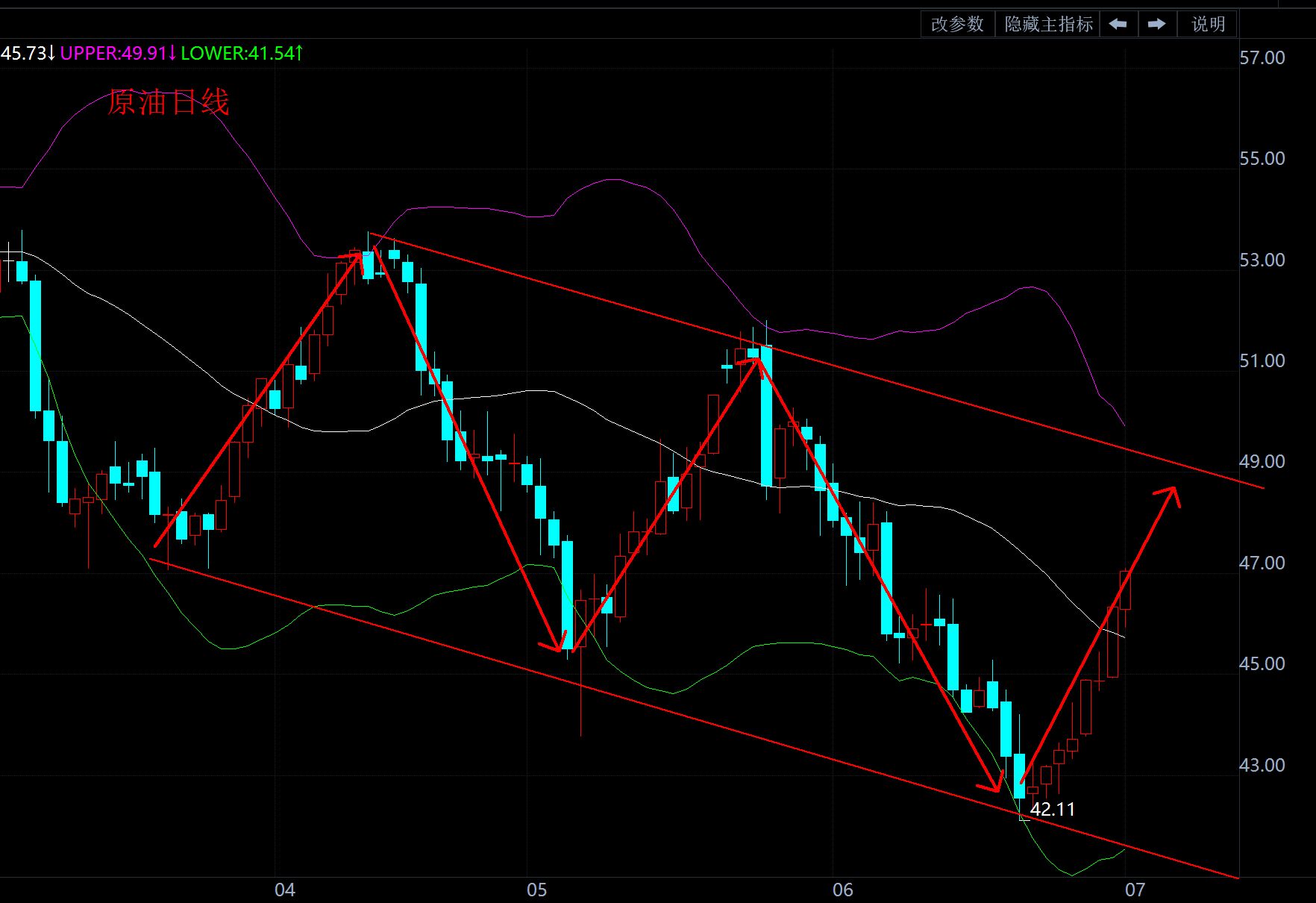
Task: Click the 04 month marker on time axis
Action: 284,890
